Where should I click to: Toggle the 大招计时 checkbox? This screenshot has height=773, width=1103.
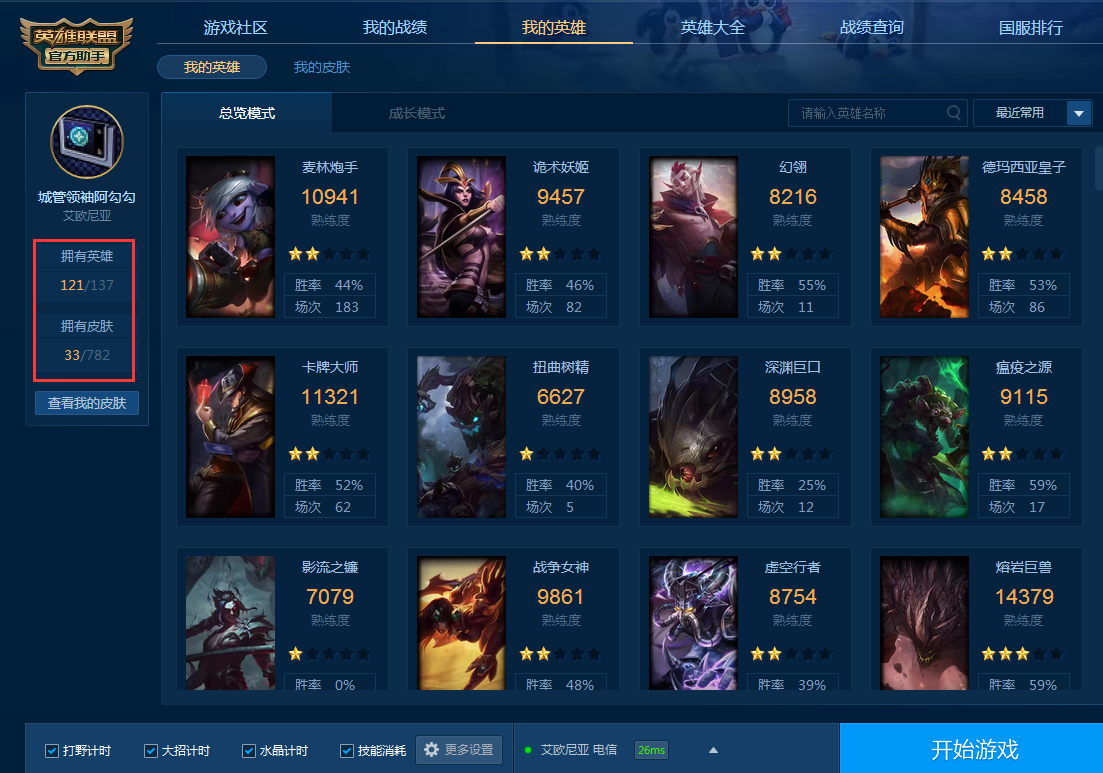[x=151, y=750]
